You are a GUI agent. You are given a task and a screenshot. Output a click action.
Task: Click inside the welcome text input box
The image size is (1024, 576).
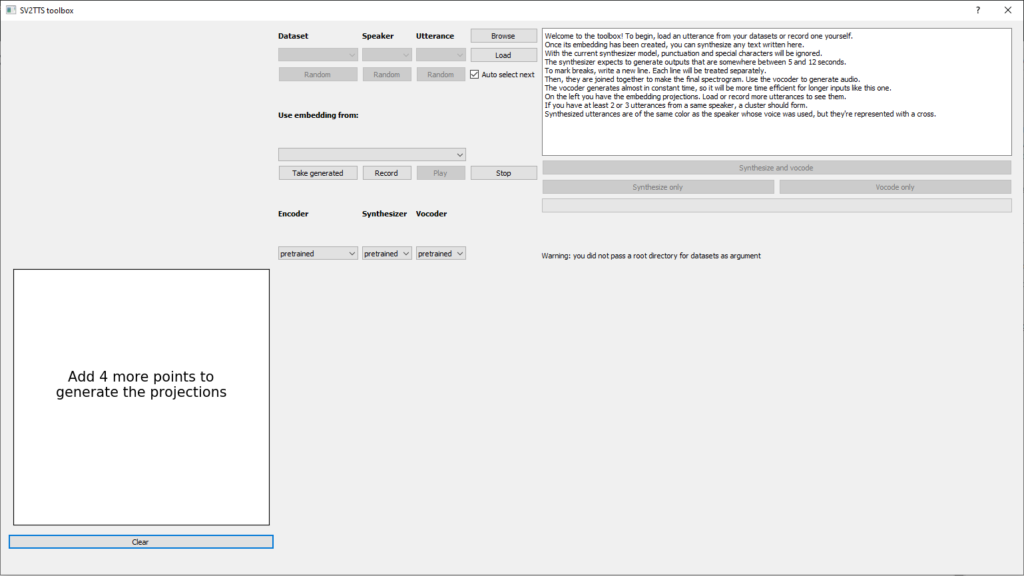(x=776, y=92)
